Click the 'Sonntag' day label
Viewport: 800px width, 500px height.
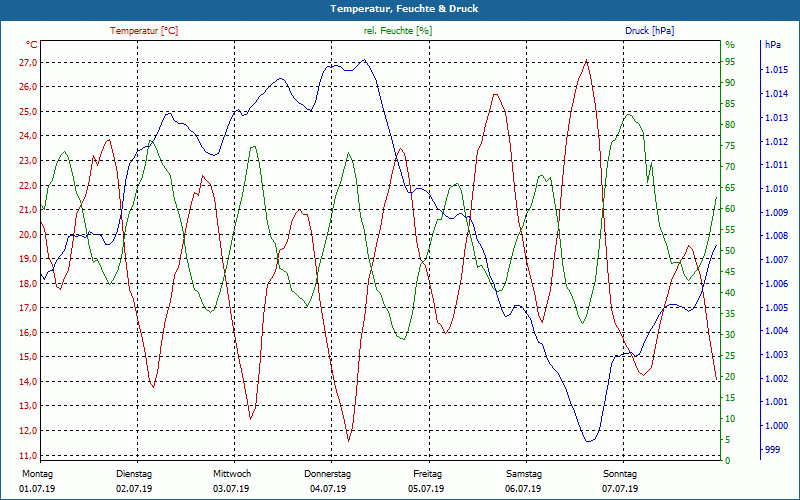[620, 474]
